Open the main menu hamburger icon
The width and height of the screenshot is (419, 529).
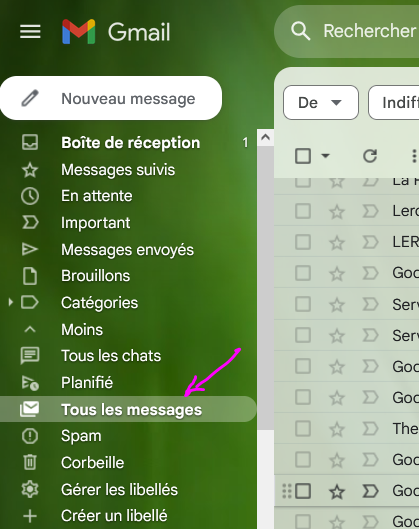tap(30, 32)
